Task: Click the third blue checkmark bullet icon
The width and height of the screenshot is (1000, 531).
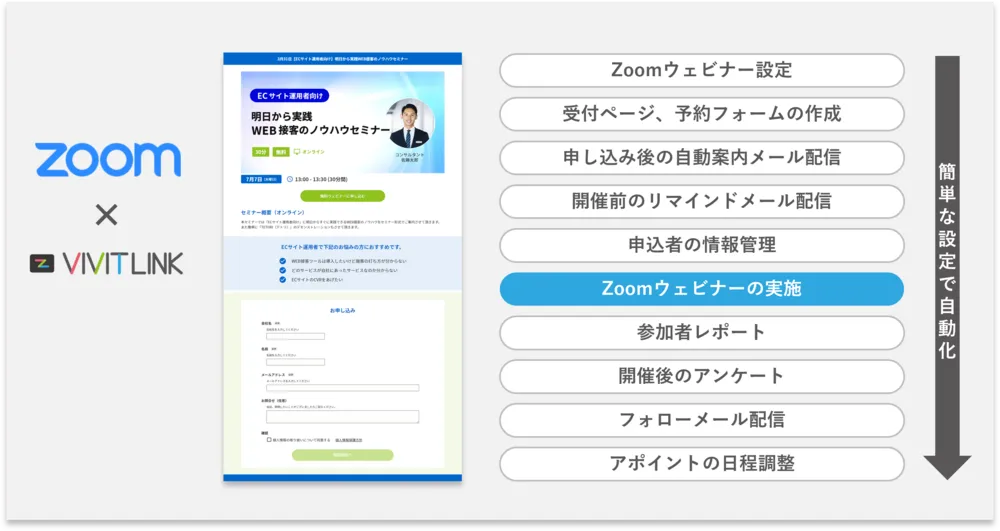Action: point(283,279)
